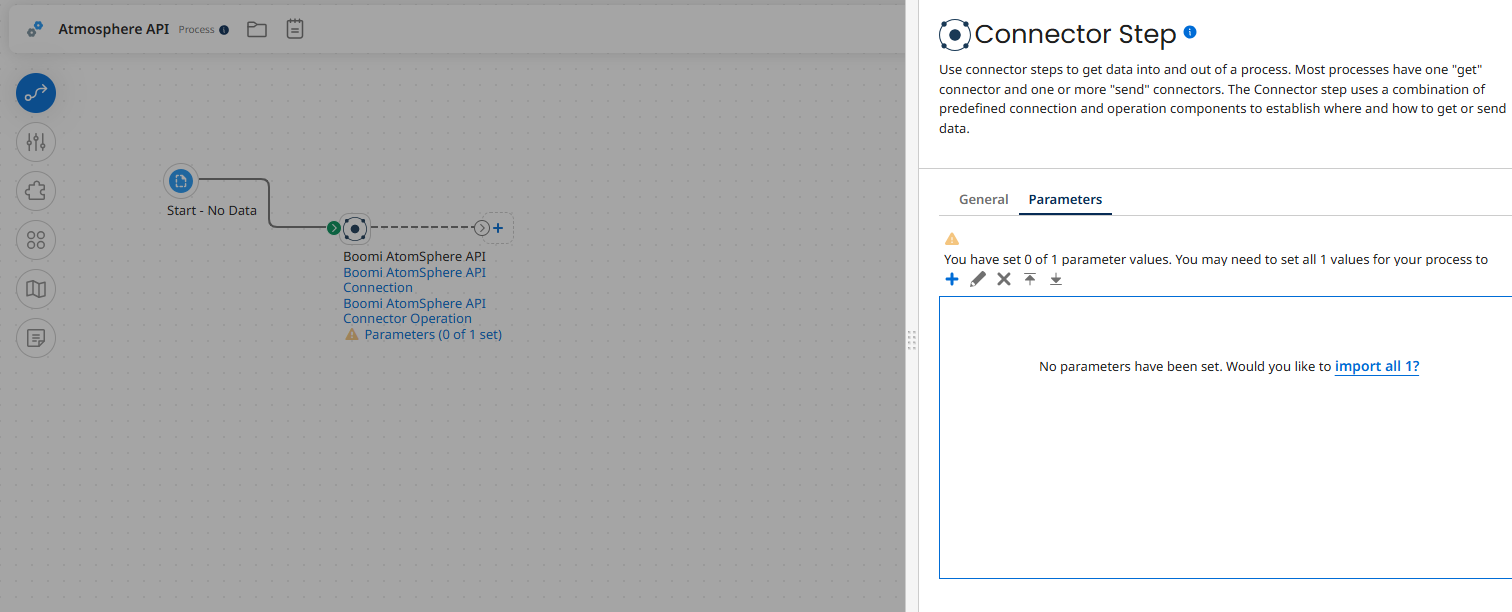Expand the chevron on the connector's output path
This screenshot has height=612, width=1512.
pyautogui.click(x=481, y=228)
